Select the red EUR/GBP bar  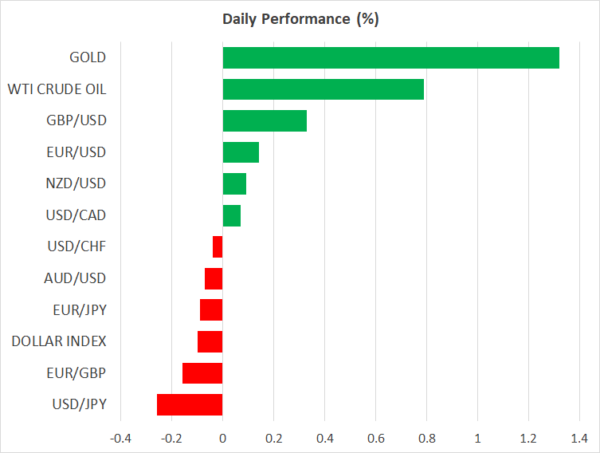click(202, 373)
